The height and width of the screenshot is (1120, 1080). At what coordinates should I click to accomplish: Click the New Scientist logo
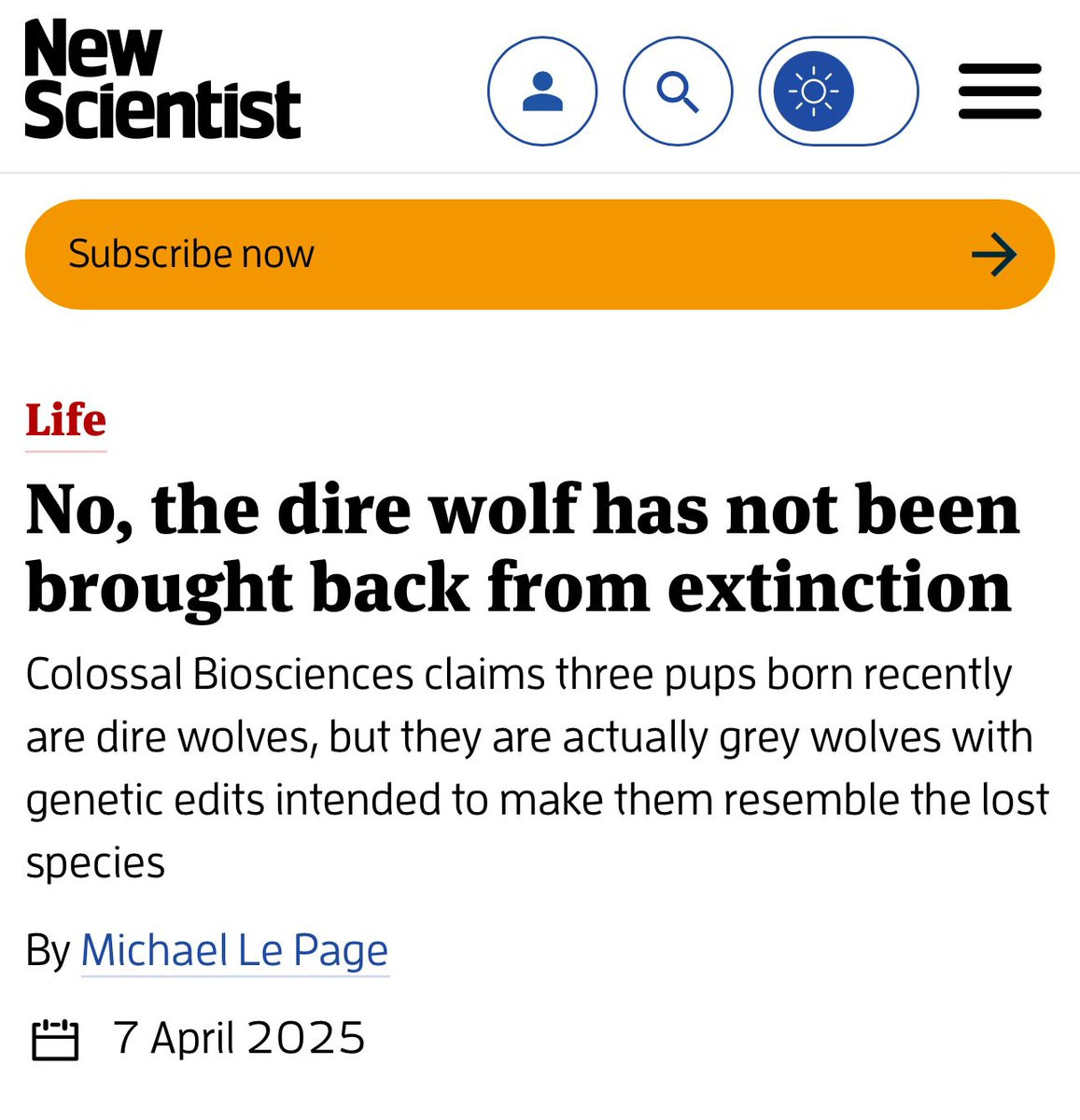(162, 79)
